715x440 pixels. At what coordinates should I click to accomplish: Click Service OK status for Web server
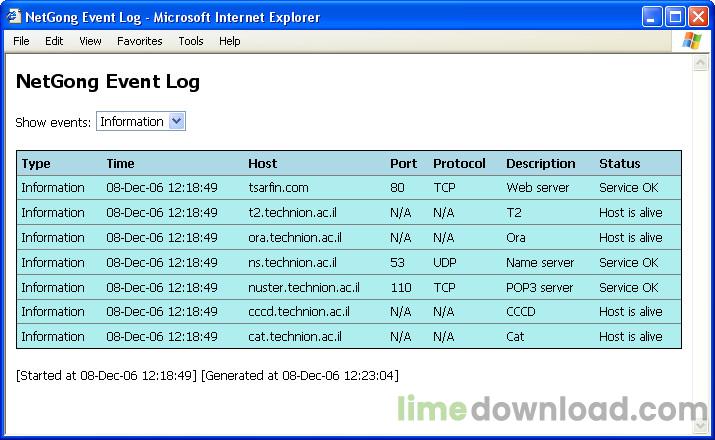(629, 187)
